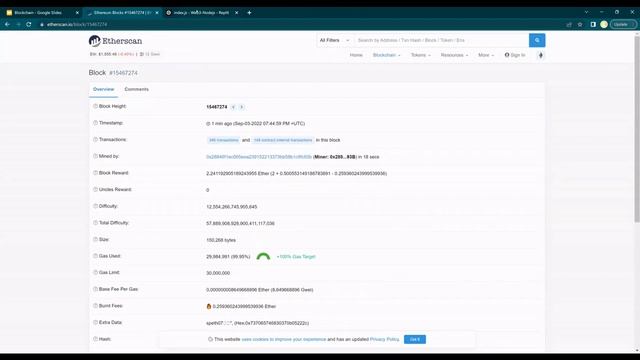Switch to the Overview tab
This screenshot has height=360, width=640.
coord(103,89)
